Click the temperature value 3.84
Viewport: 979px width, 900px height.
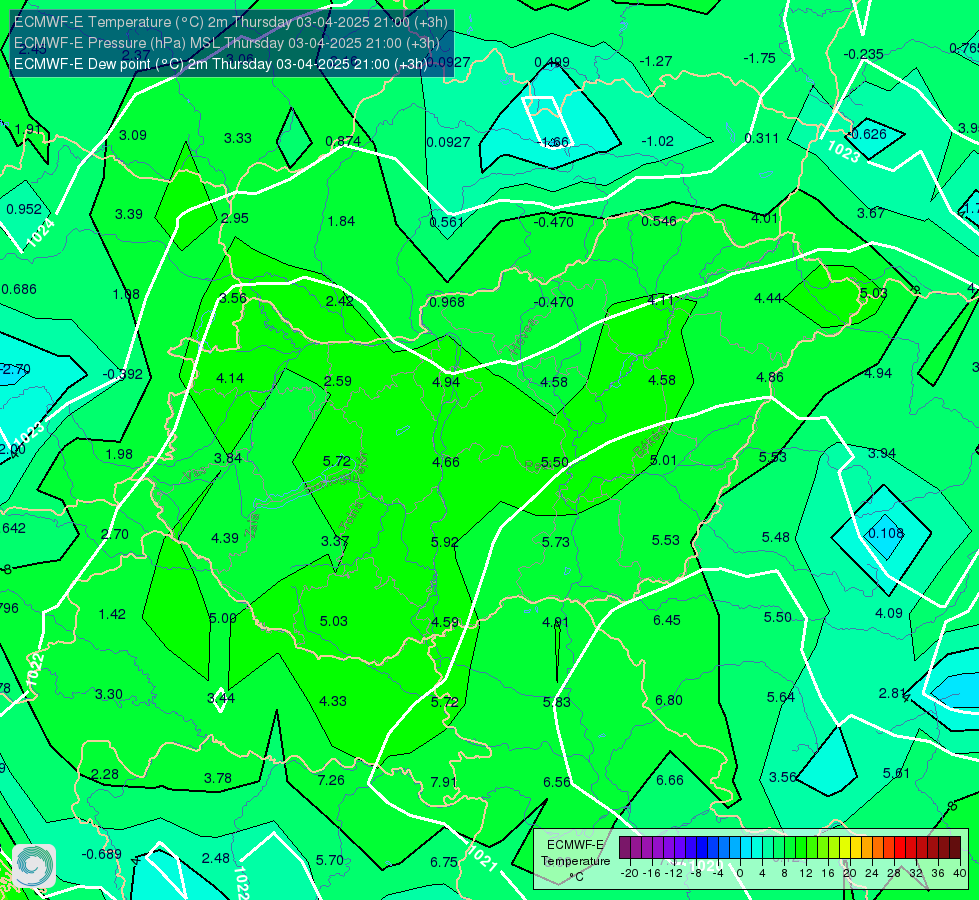[228, 458]
